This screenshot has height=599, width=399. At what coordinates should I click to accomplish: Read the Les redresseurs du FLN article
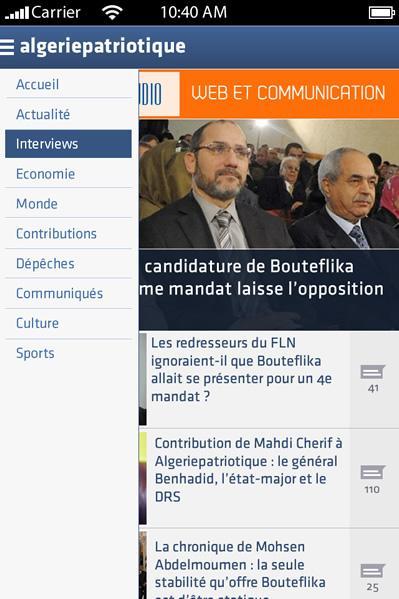[x=241, y=370]
